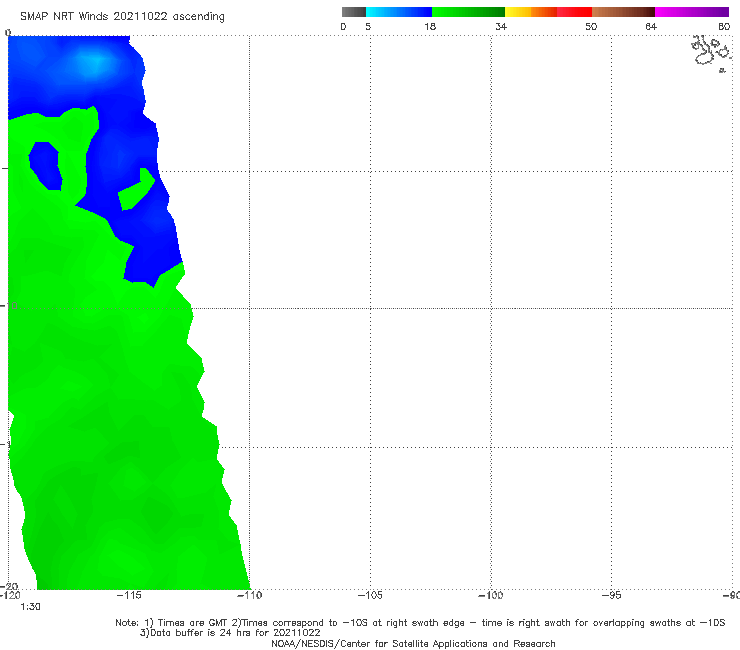The height and width of the screenshot is (650, 740).
Task: Click the gray segment of the color bar
Action: tap(354, 12)
